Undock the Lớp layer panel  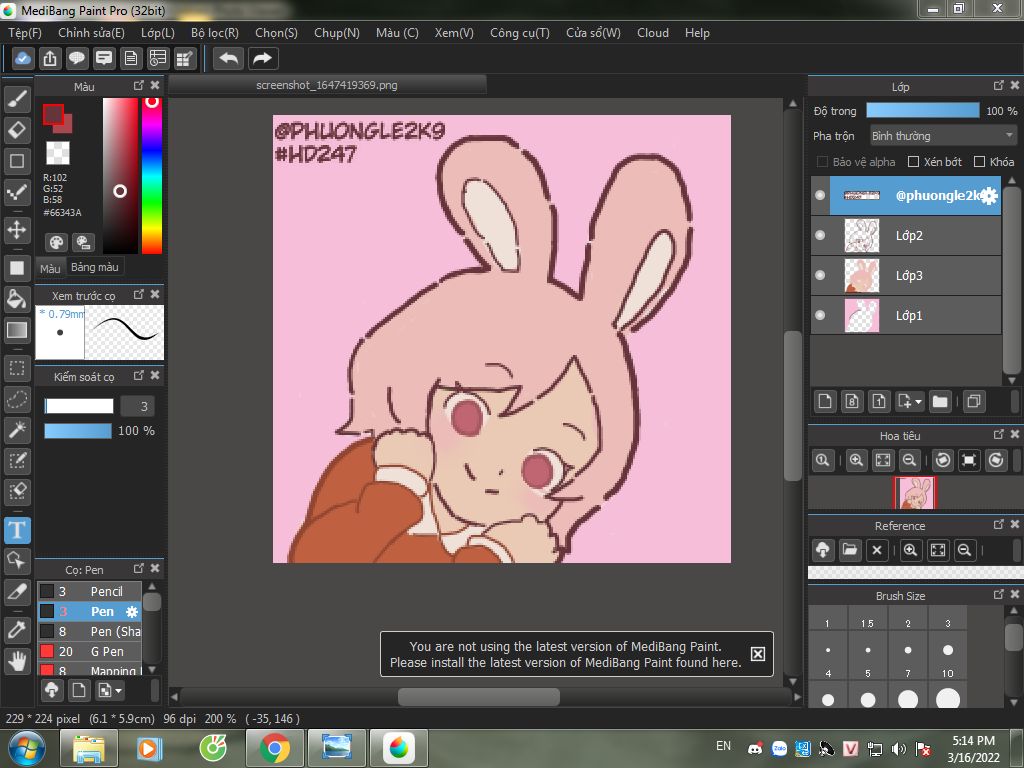[x=999, y=86]
